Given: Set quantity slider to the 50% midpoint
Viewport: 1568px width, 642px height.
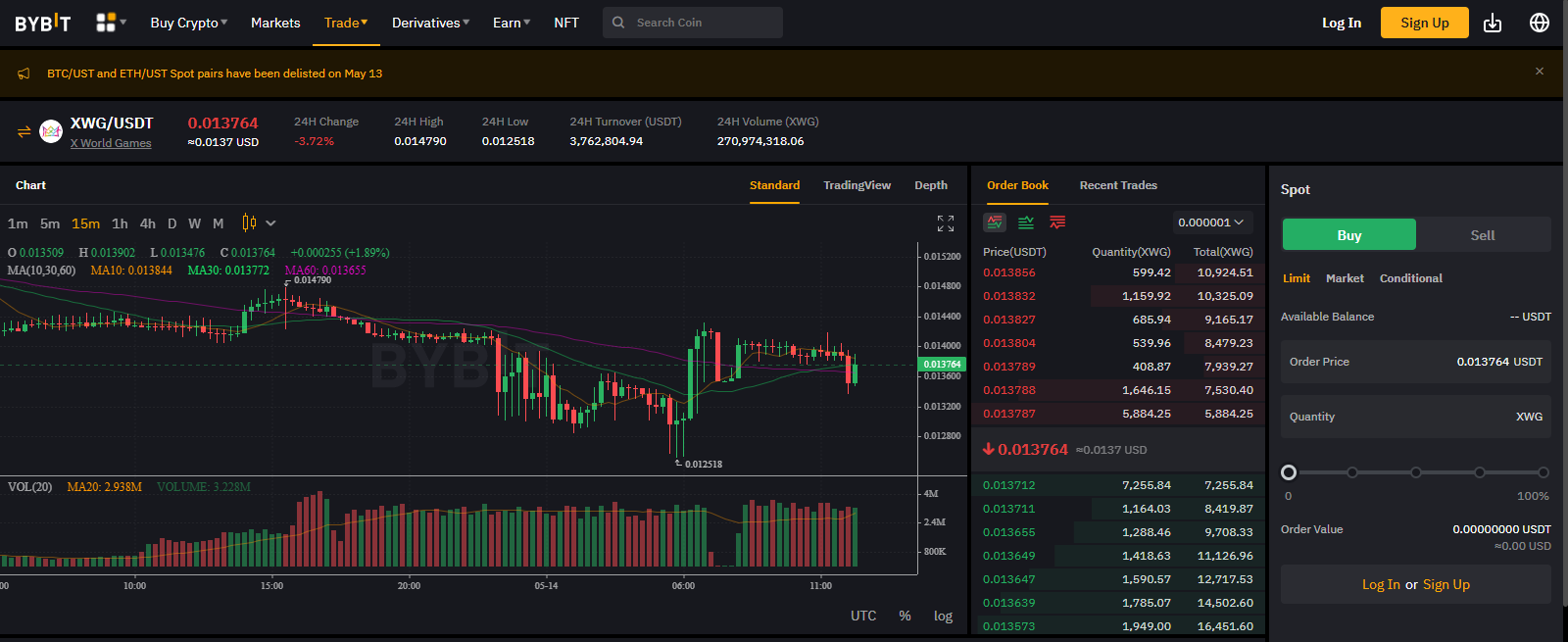Looking at the screenshot, I should pos(1416,472).
